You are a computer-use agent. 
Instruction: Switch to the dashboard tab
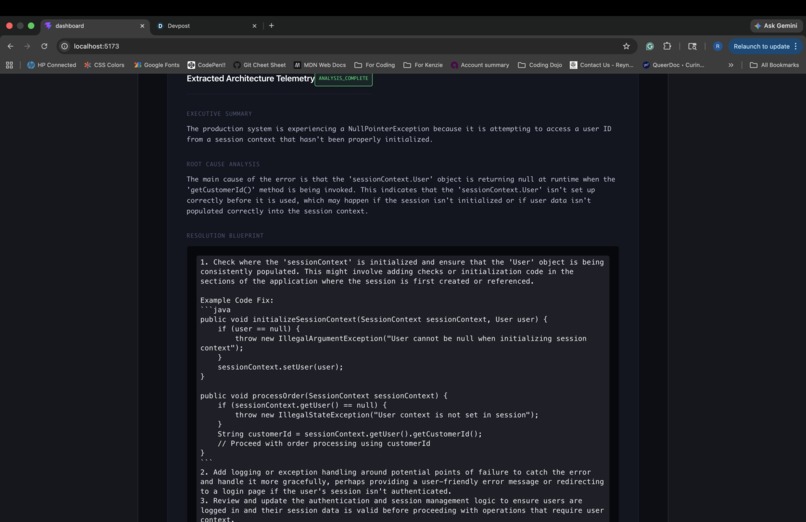[x=94, y=26]
